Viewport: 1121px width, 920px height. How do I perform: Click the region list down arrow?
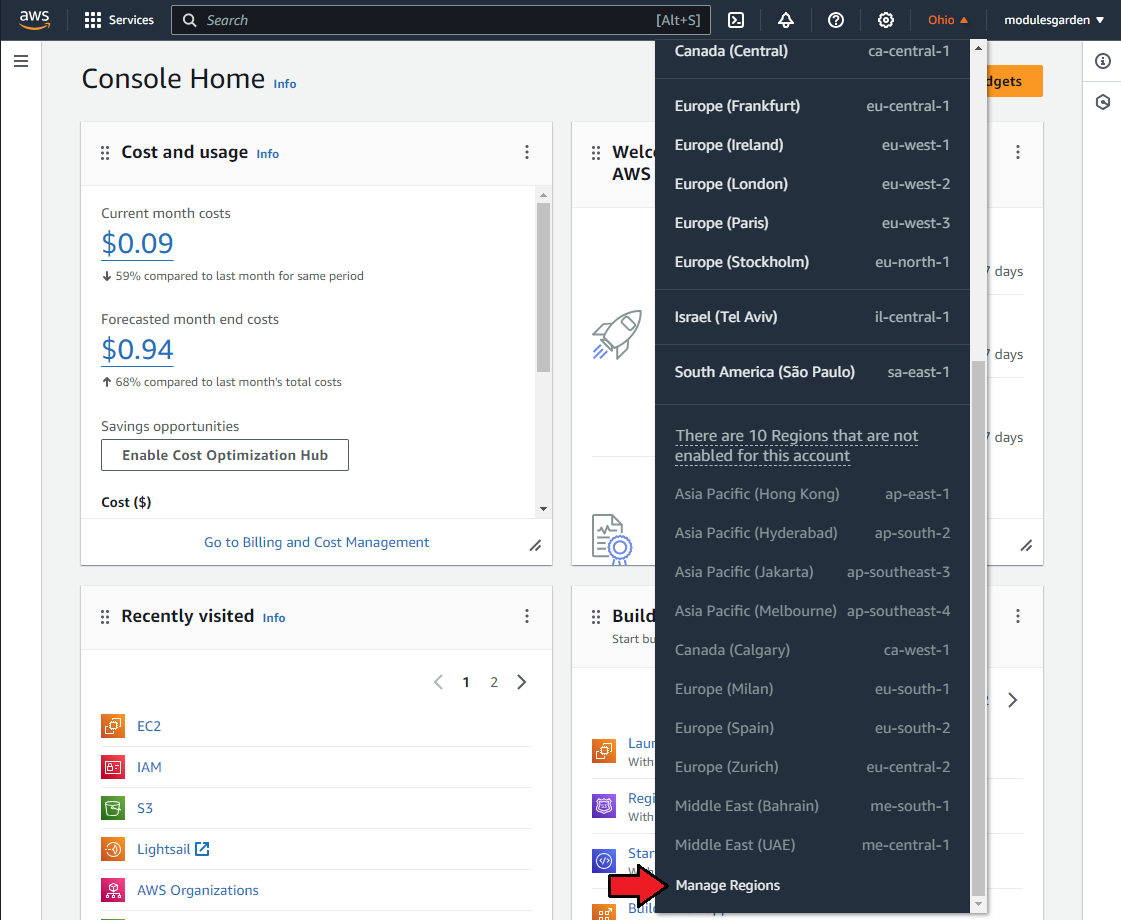(978, 904)
